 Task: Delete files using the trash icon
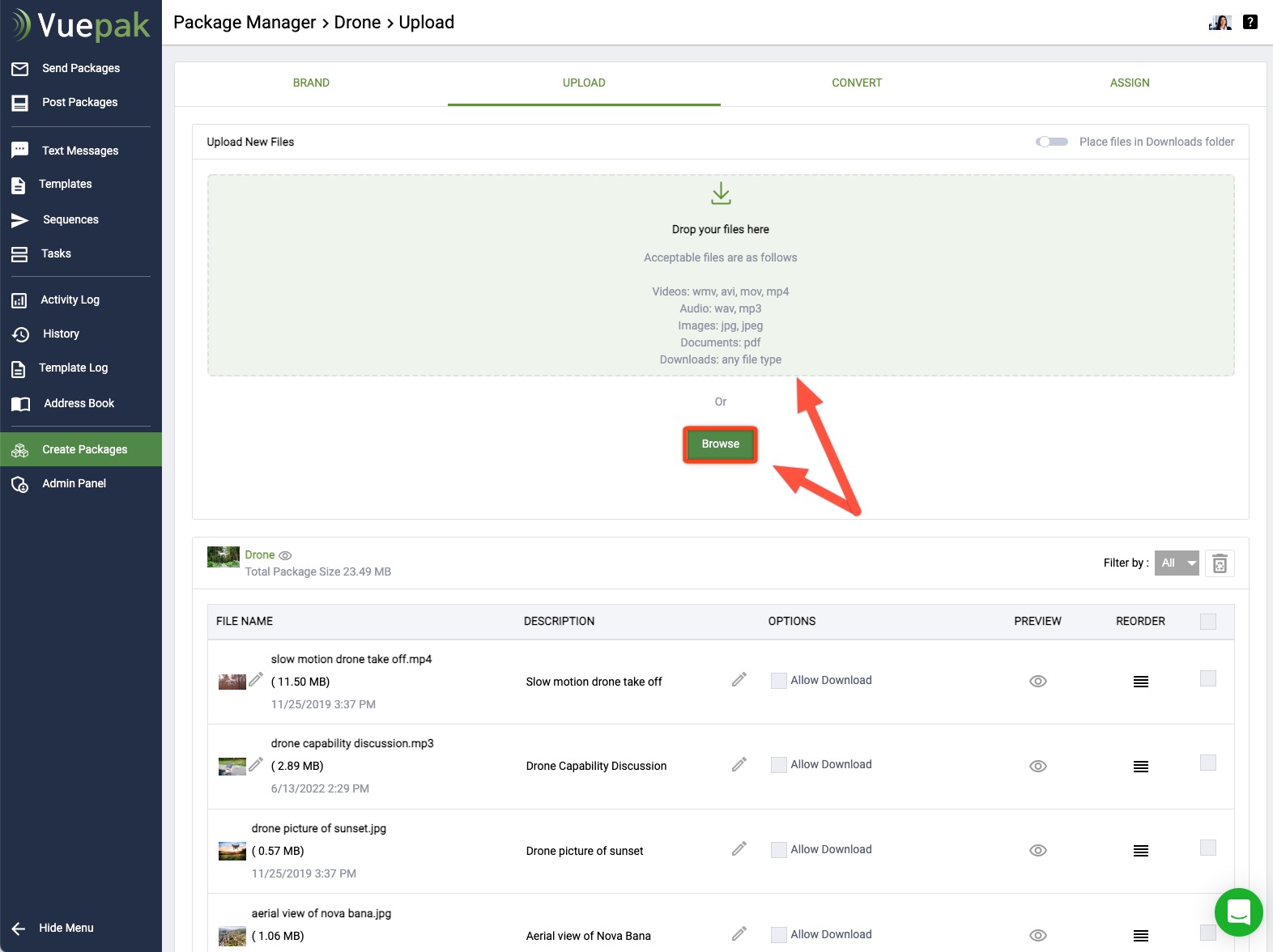(1220, 563)
